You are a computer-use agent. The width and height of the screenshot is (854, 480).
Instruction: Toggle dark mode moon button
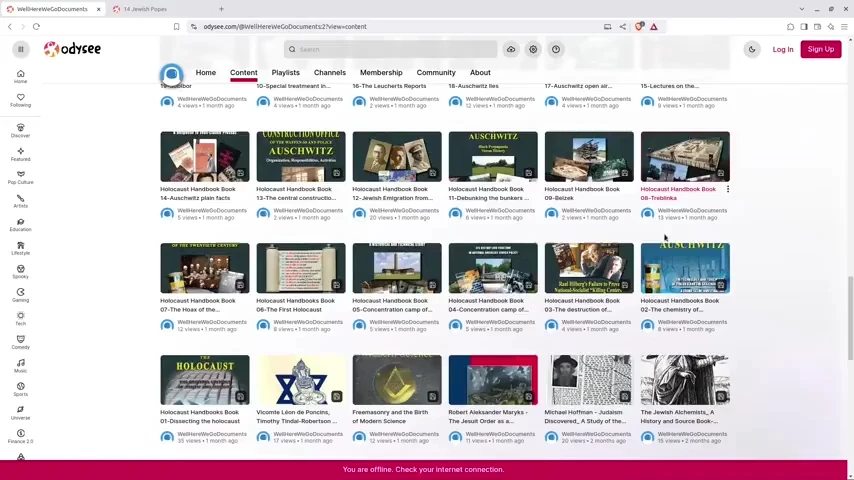(x=752, y=50)
